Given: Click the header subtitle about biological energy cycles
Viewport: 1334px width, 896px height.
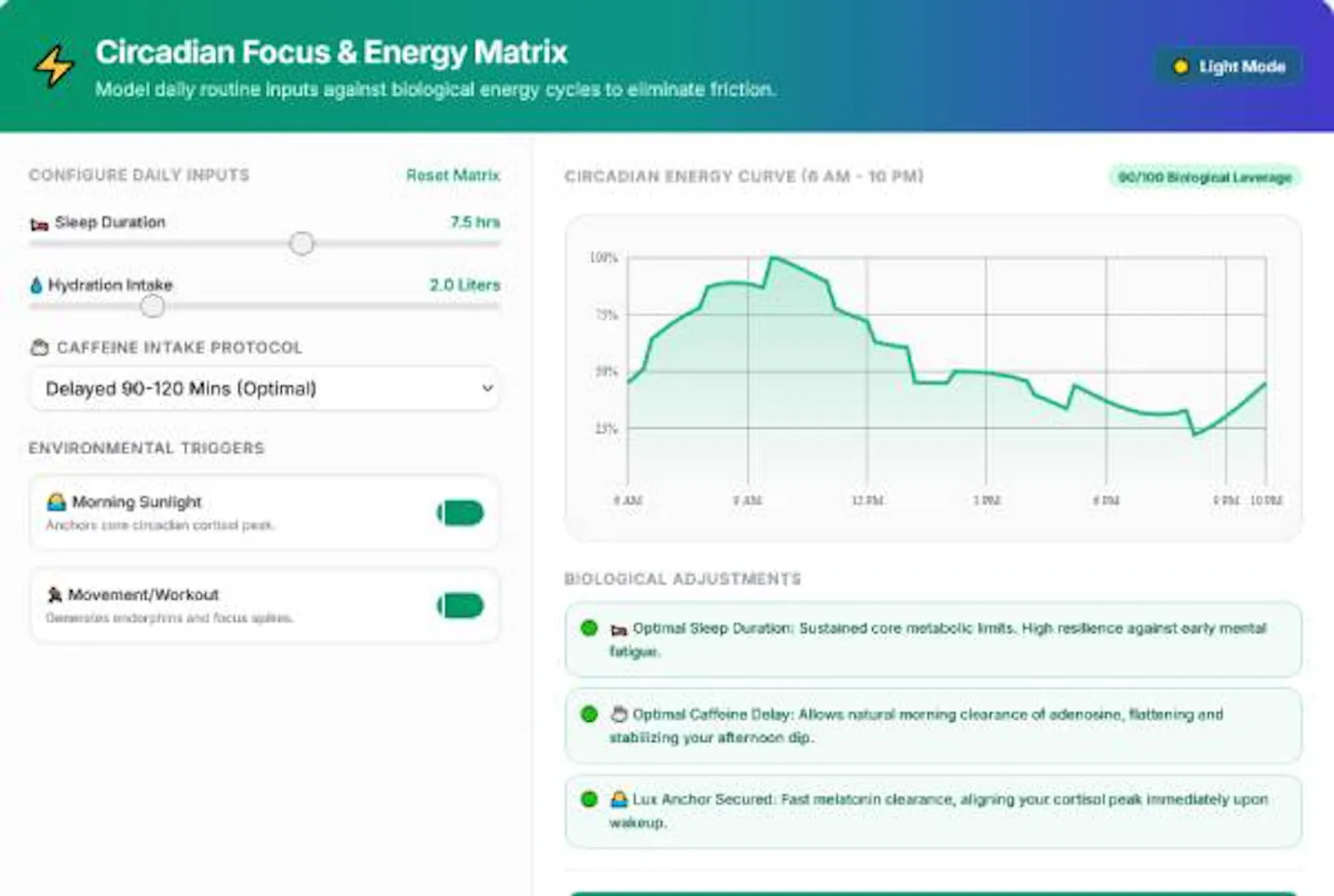Looking at the screenshot, I should point(435,89).
